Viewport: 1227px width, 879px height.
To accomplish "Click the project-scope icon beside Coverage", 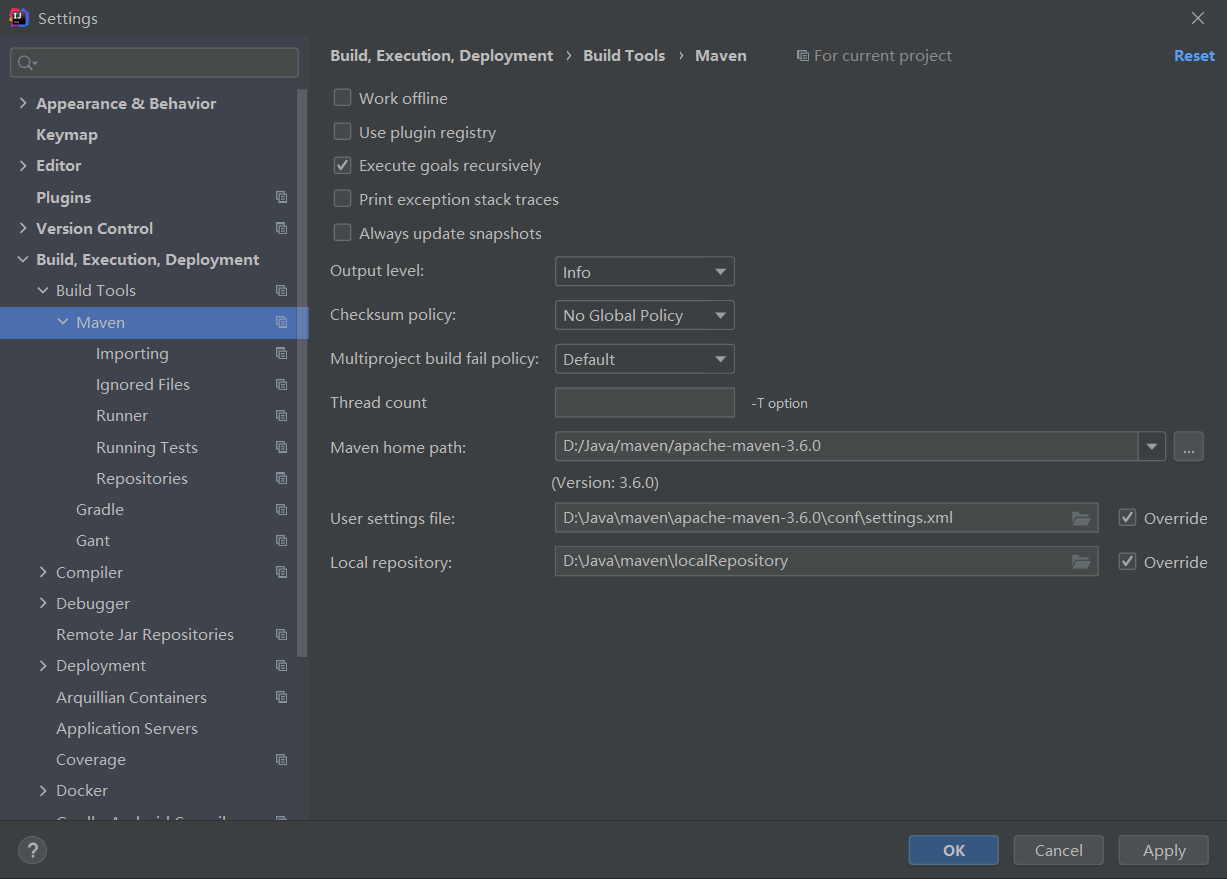I will pyautogui.click(x=282, y=759).
